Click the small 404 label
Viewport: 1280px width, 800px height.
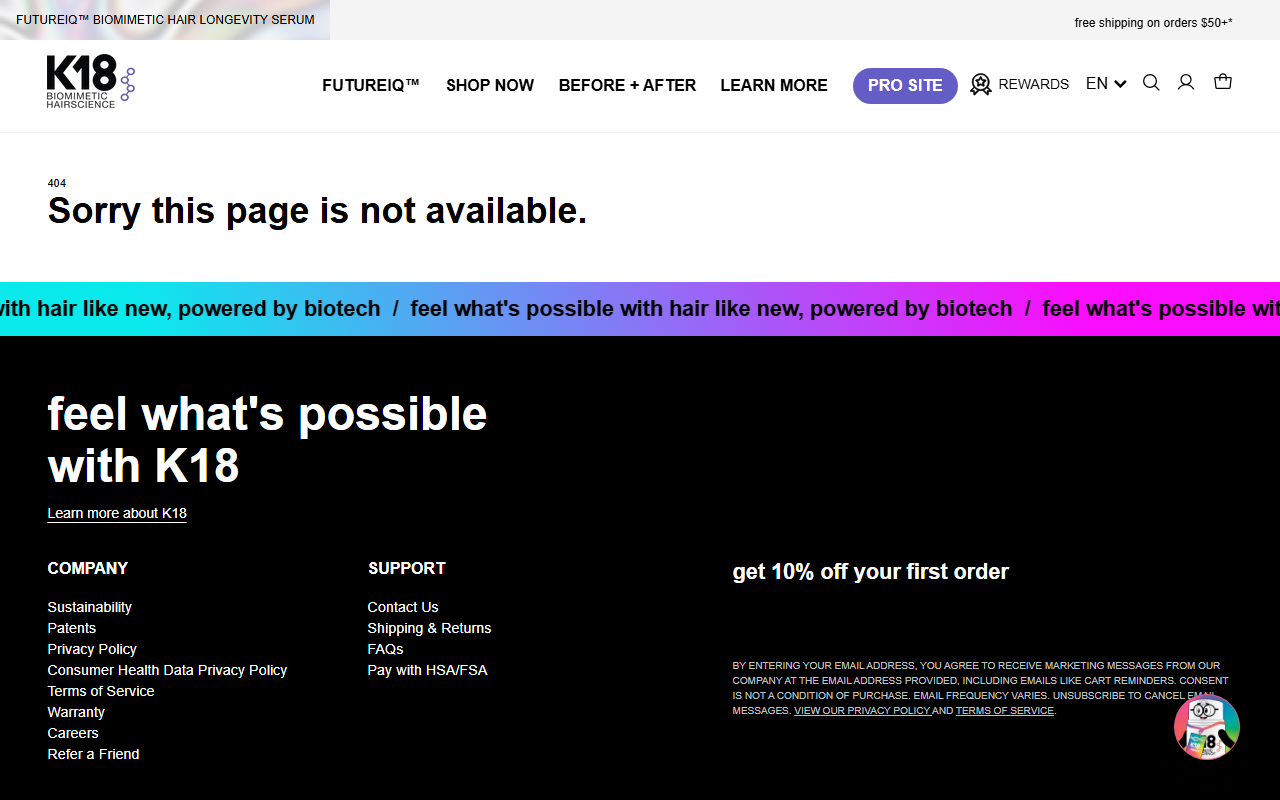57,183
